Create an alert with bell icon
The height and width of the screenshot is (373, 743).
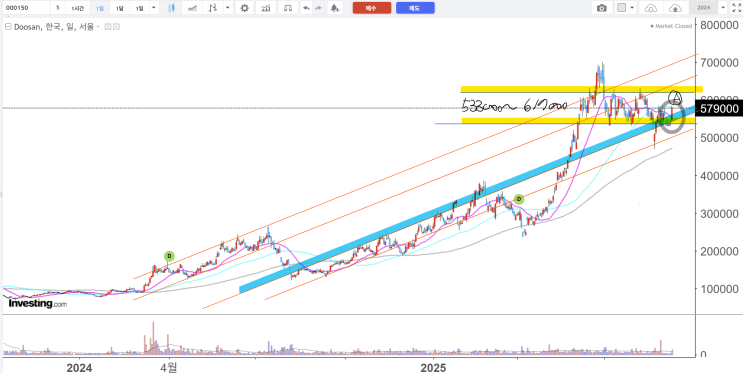[x=335, y=8]
